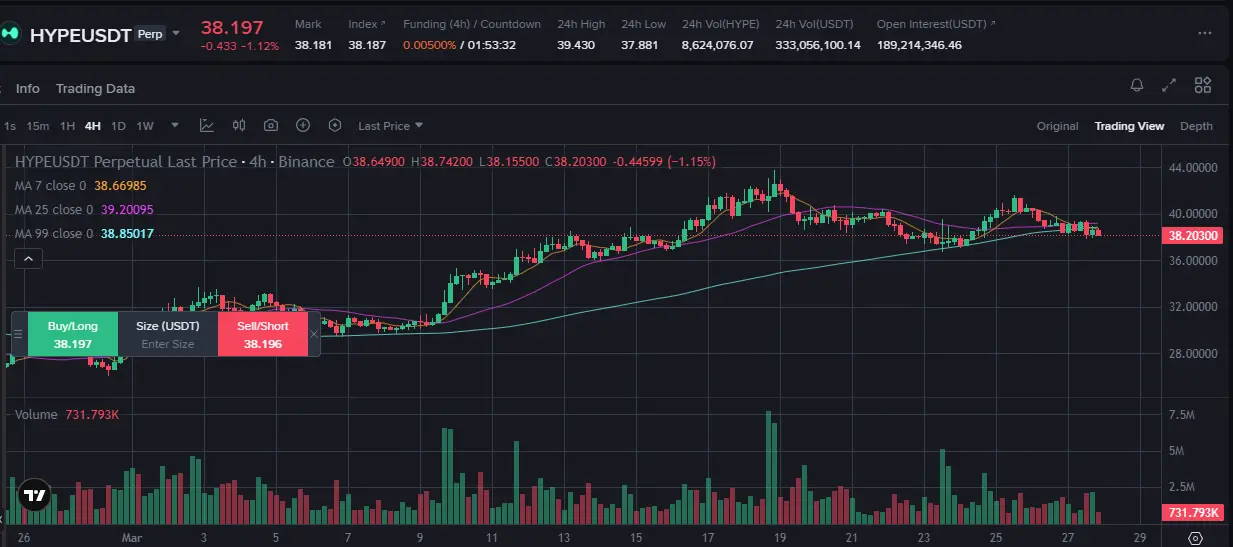Open the technical indicators chart icon
Viewport: 1233px width, 547px height.
coord(207,126)
